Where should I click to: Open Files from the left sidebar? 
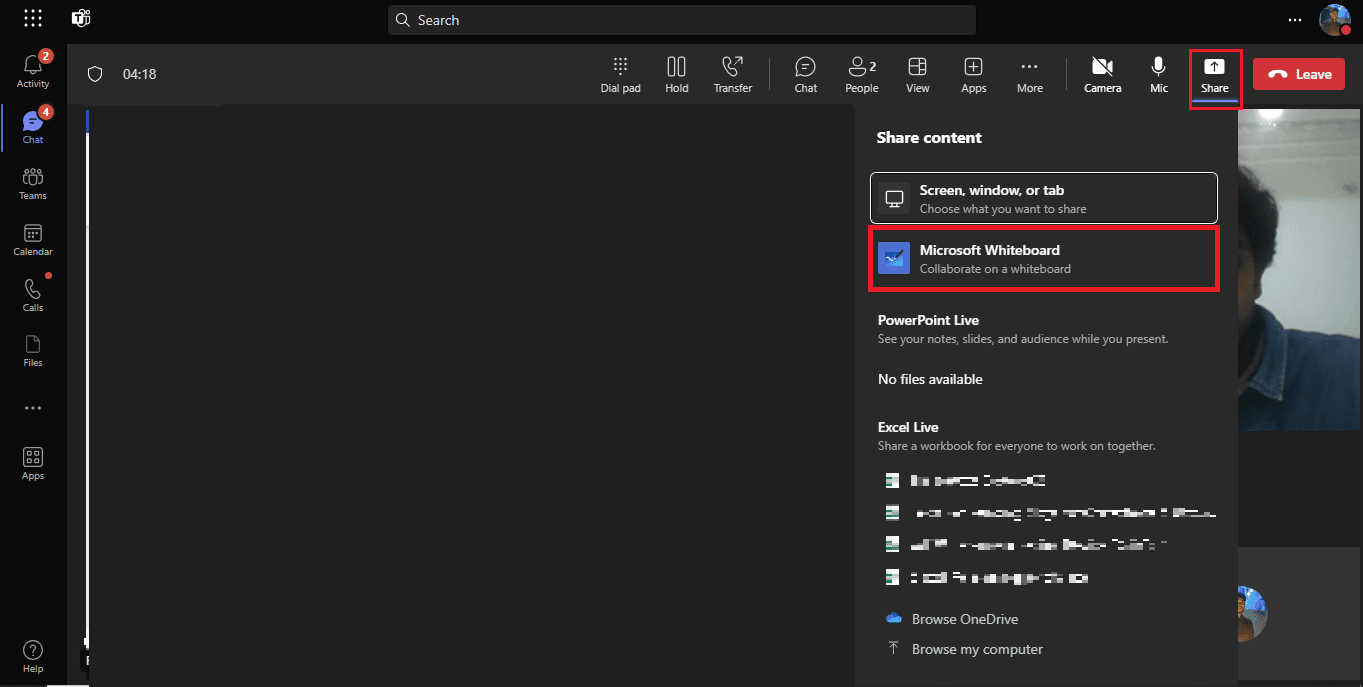pyautogui.click(x=32, y=350)
